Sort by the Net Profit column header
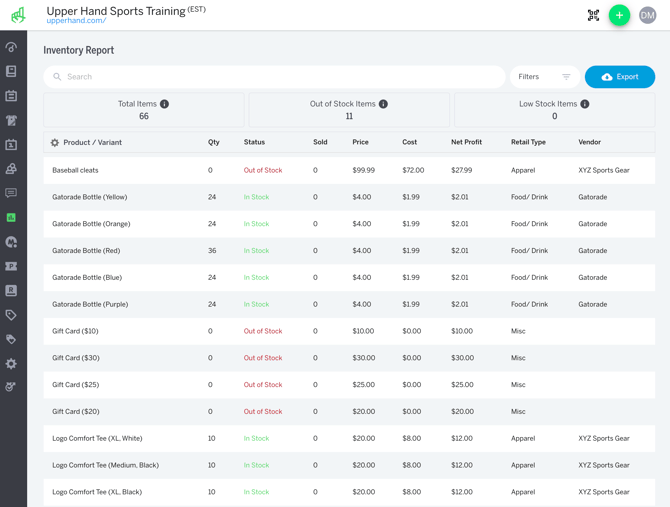 (x=466, y=142)
